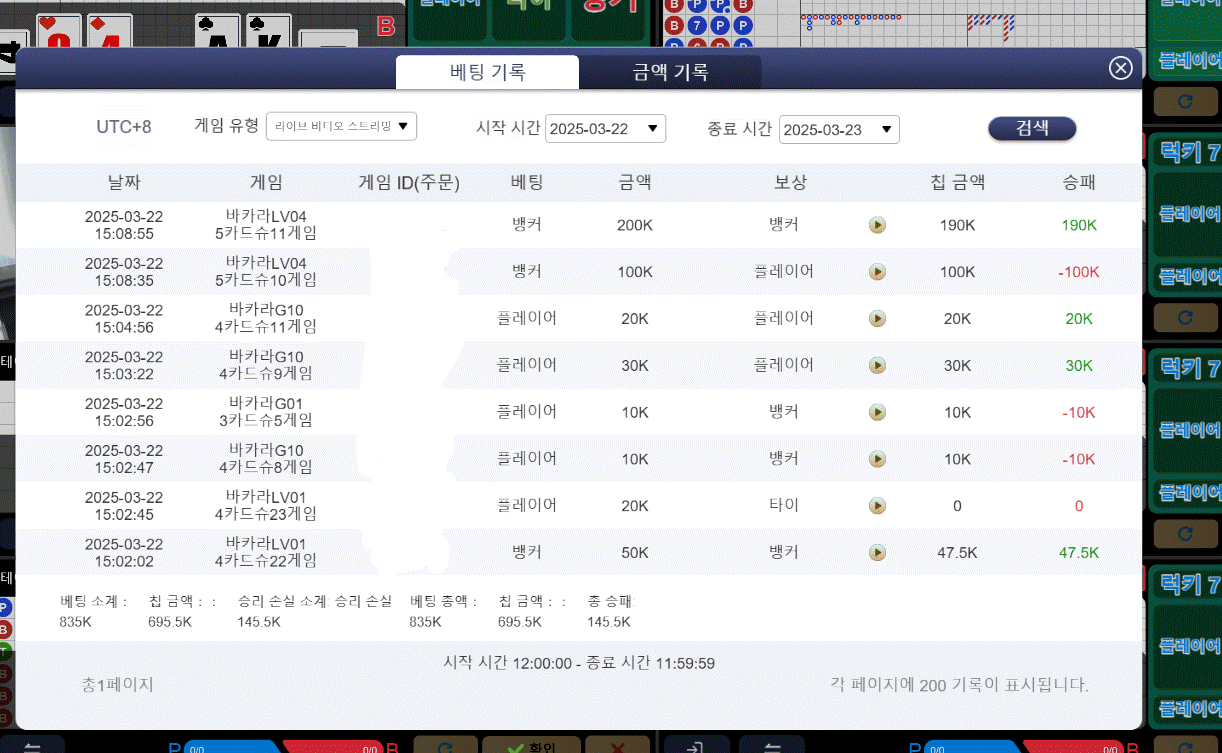Click the 검색 search button
Image resolution: width=1222 pixels, height=753 pixels.
pos(1032,128)
